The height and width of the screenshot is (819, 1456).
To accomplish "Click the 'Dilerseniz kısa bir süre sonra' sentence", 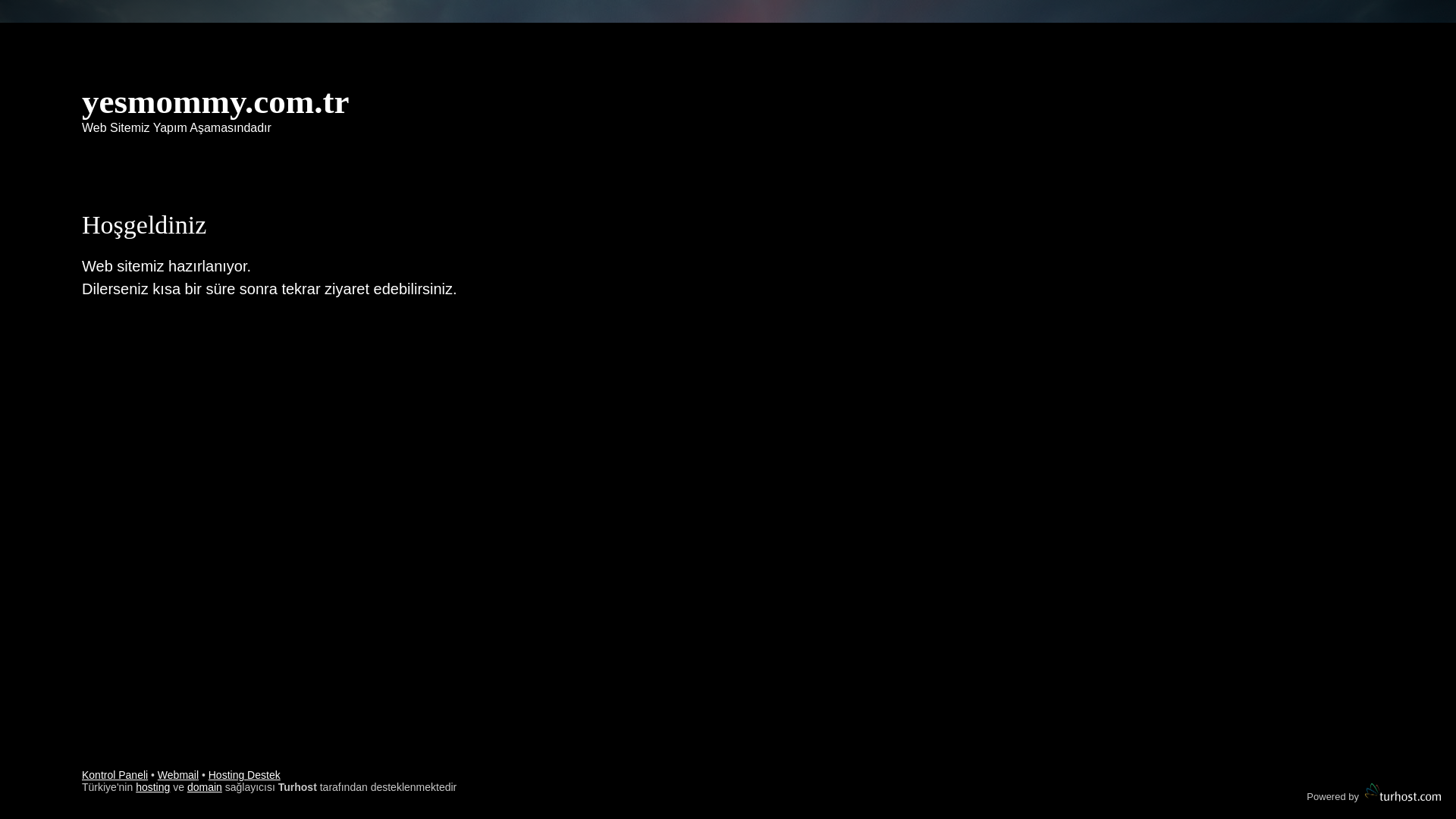I will pyautogui.click(x=269, y=289).
